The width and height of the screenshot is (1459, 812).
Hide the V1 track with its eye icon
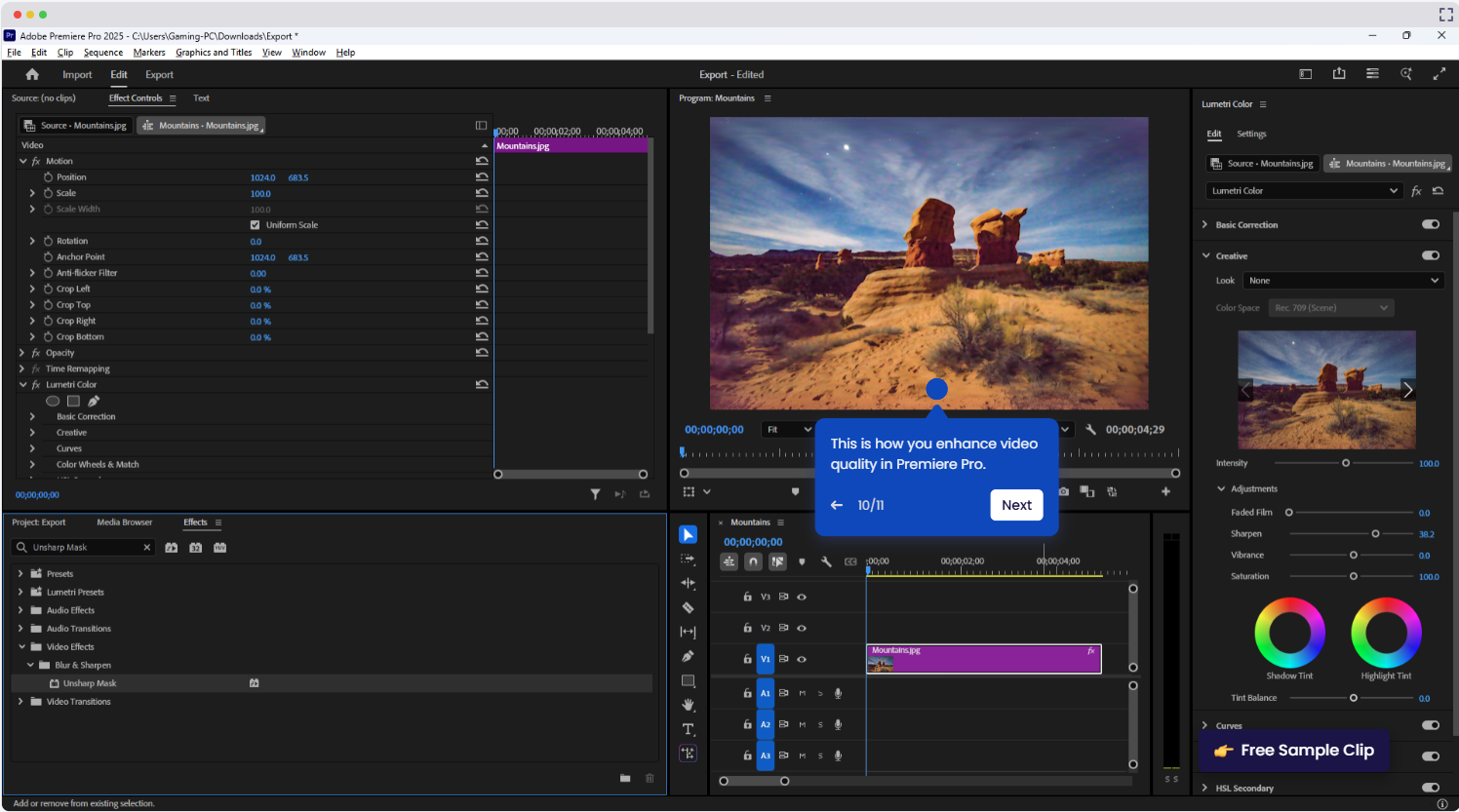click(802, 659)
